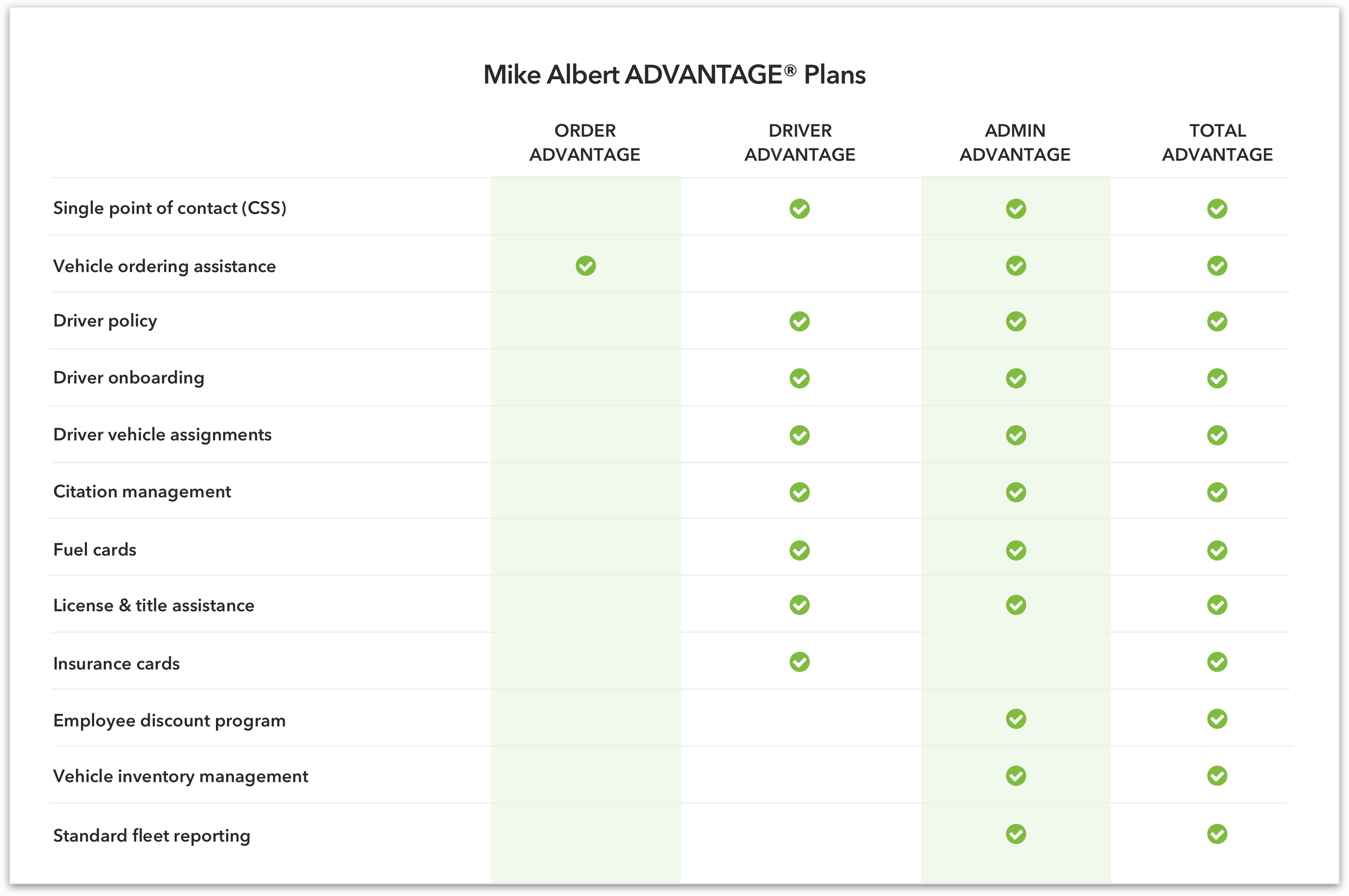The height and width of the screenshot is (896, 1349).
Task: Click Total Advantage driver onboarding checkmark
Action: [1217, 378]
